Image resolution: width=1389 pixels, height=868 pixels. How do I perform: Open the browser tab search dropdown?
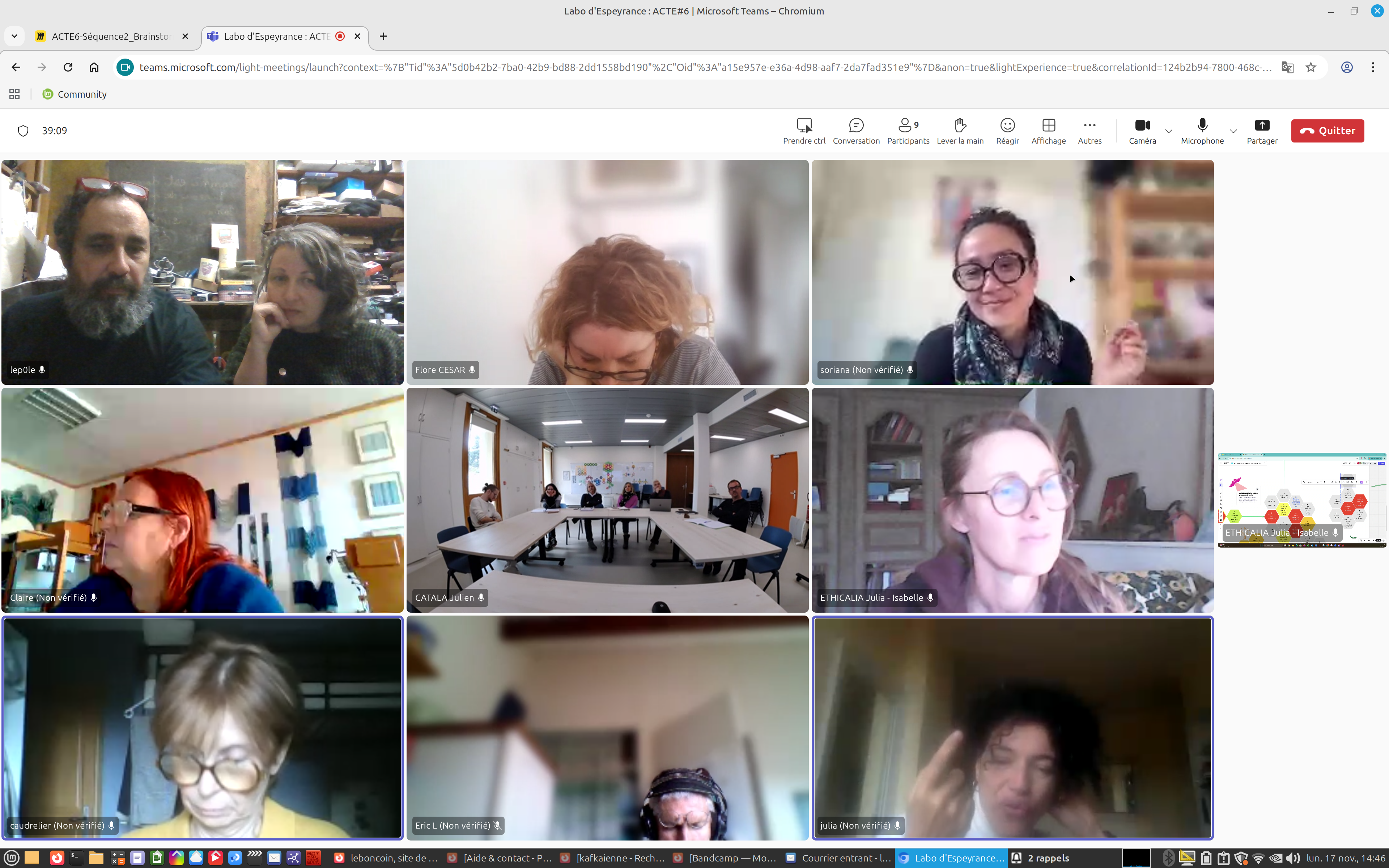[14, 36]
